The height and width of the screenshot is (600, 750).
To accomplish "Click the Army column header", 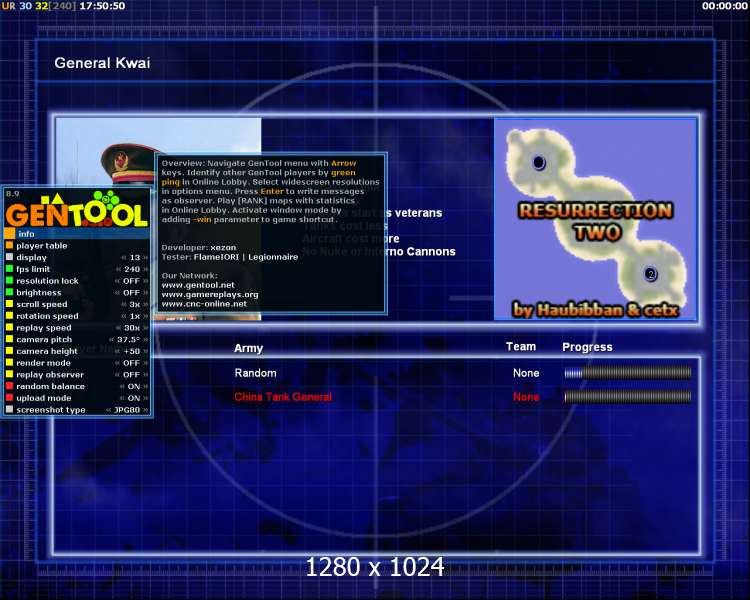I will point(249,348).
